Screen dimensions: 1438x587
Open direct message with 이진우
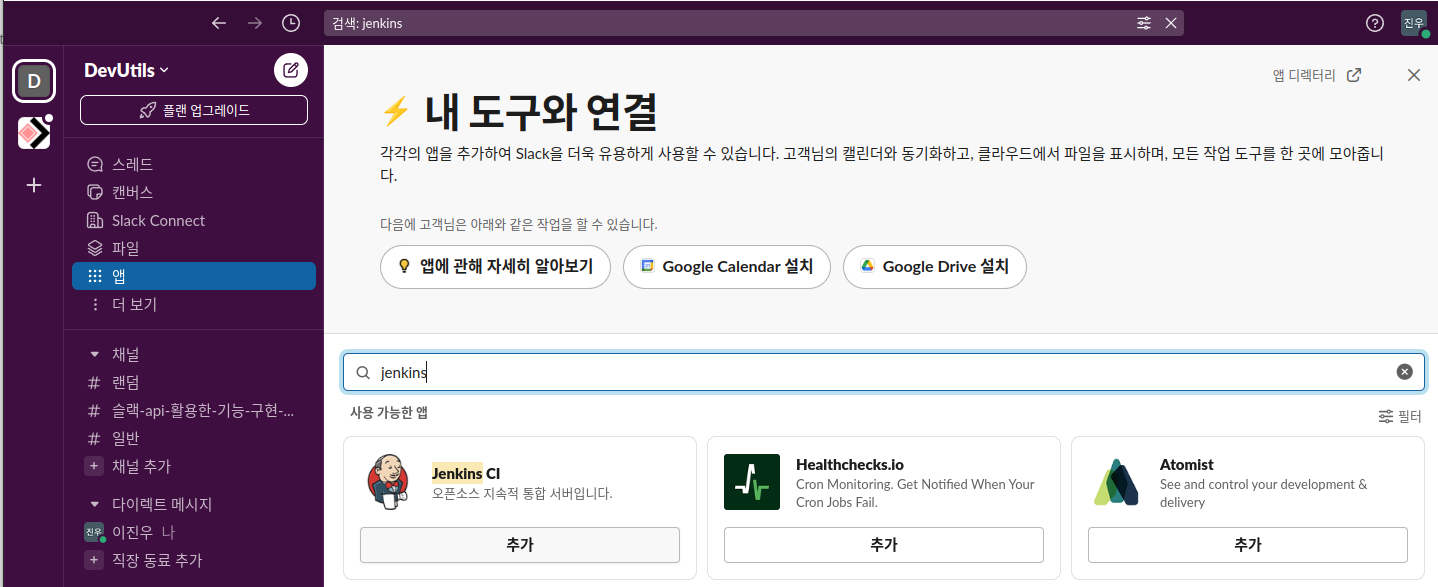coord(194,532)
